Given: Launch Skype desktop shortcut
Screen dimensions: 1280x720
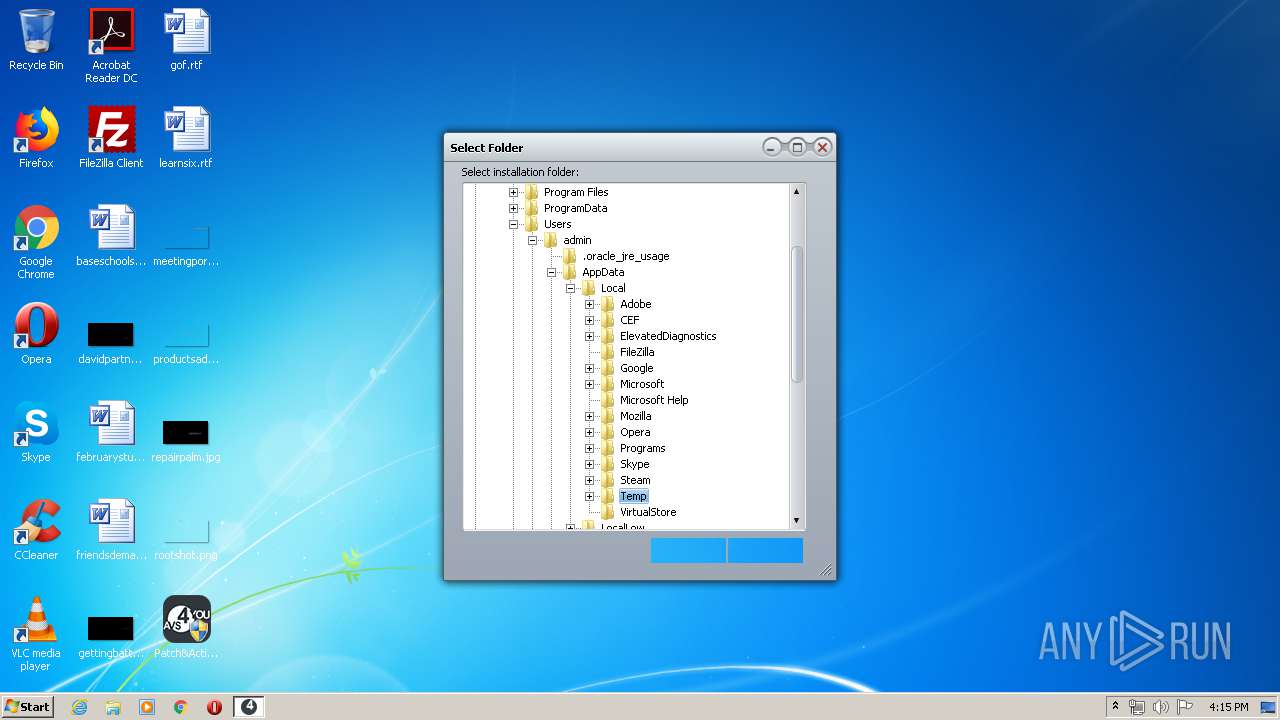Looking at the screenshot, I should tap(36, 432).
